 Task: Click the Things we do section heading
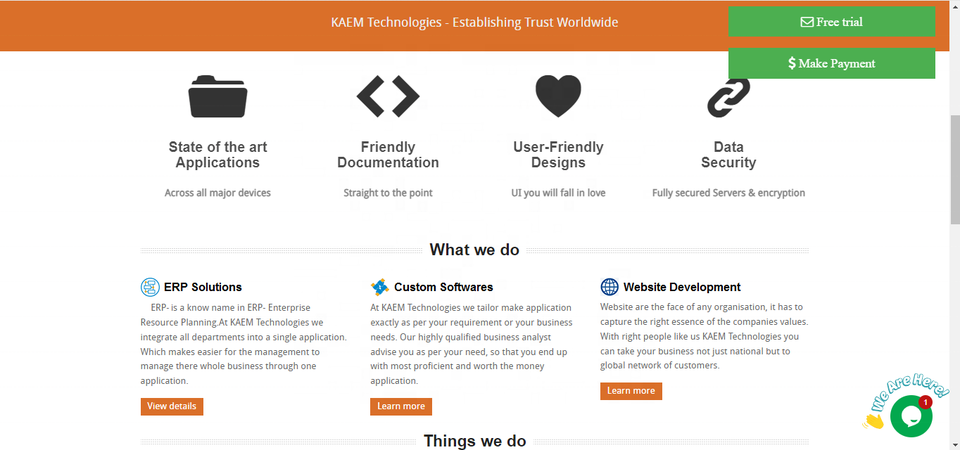474,441
